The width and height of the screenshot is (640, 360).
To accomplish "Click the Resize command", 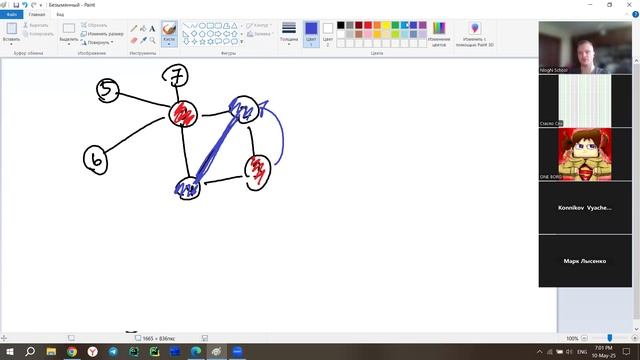I will [102, 34].
